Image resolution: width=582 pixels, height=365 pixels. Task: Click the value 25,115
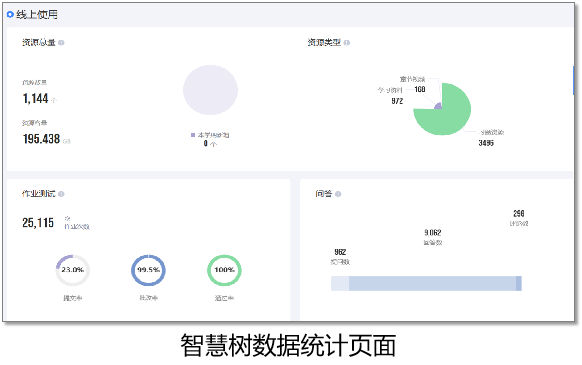coord(38,223)
